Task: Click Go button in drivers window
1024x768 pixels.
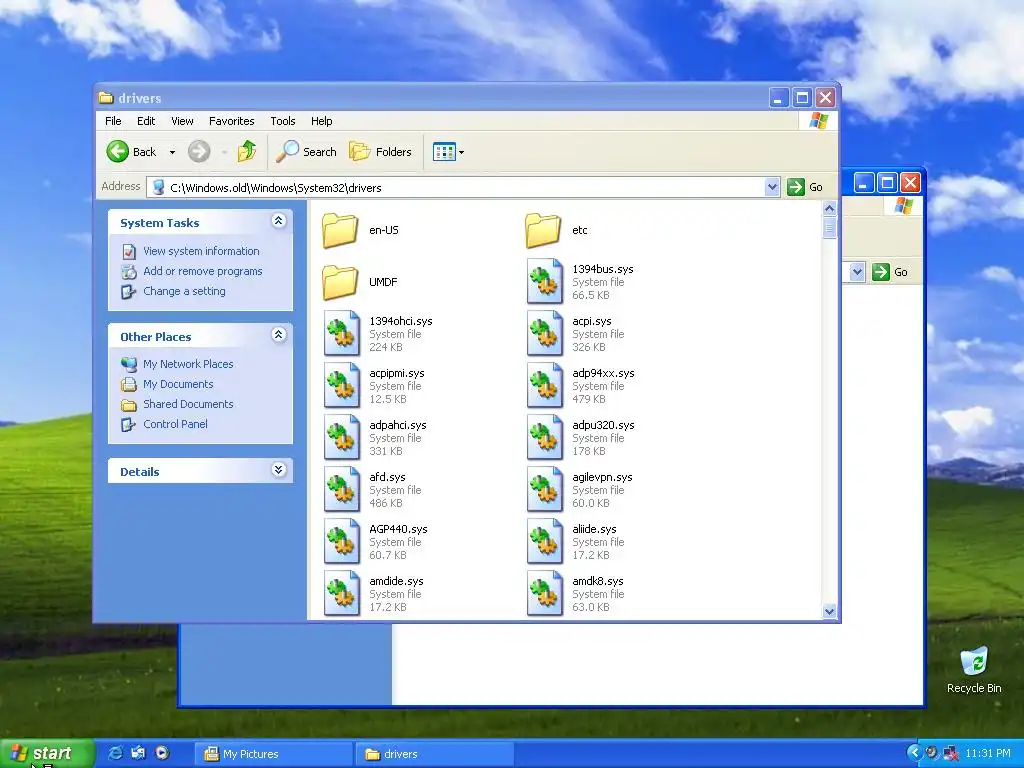Action: click(x=805, y=187)
